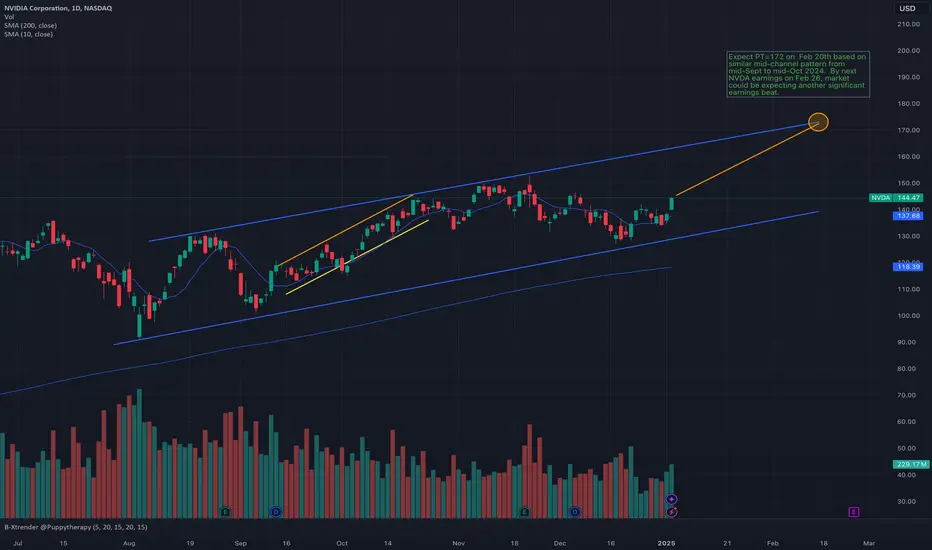Click the upcoming February earnings 'E' icon
The image size is (932, 550).
[854, 512]
